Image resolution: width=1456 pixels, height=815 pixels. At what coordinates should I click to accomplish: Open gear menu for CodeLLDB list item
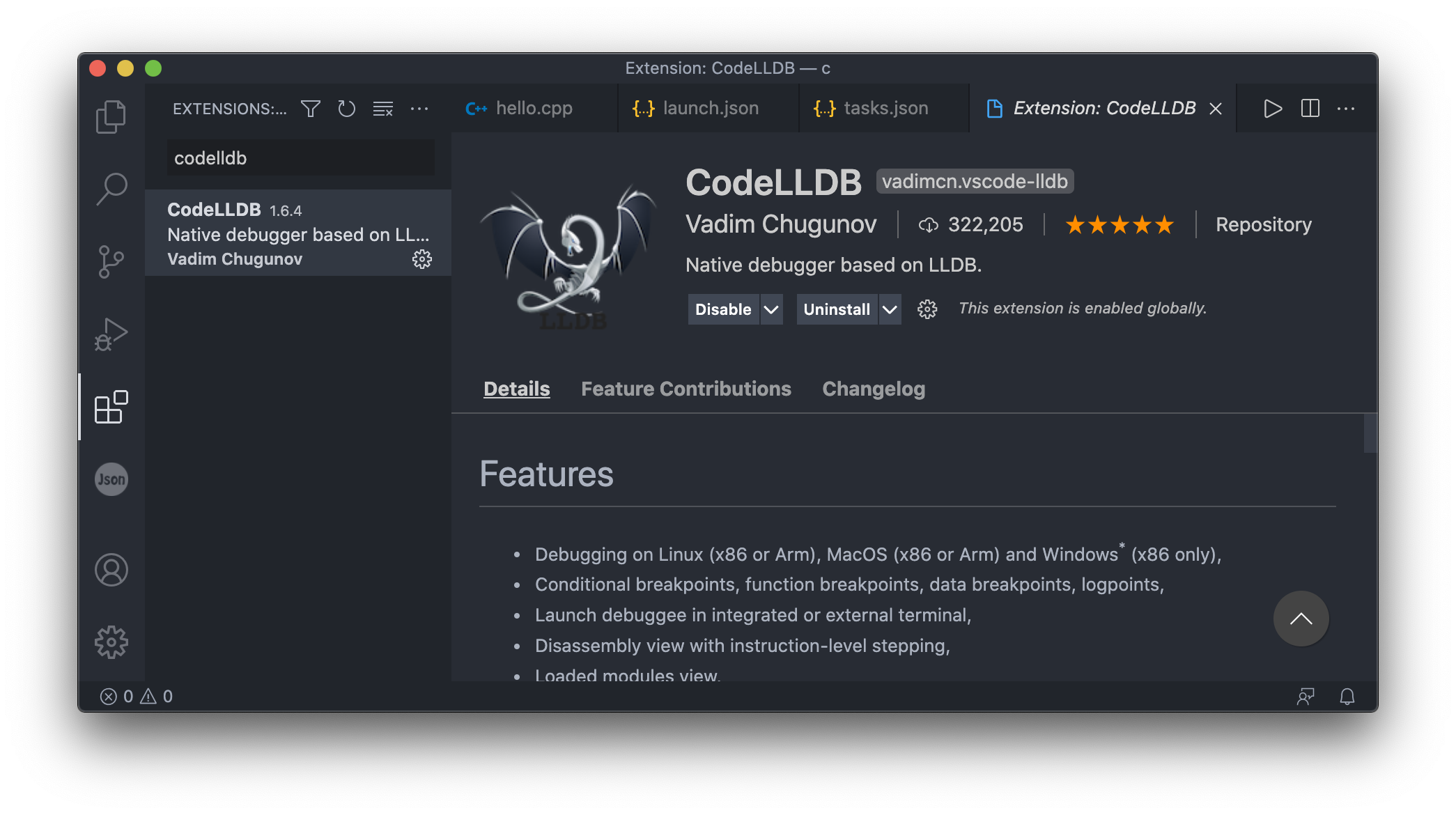[x=422, y=259]
